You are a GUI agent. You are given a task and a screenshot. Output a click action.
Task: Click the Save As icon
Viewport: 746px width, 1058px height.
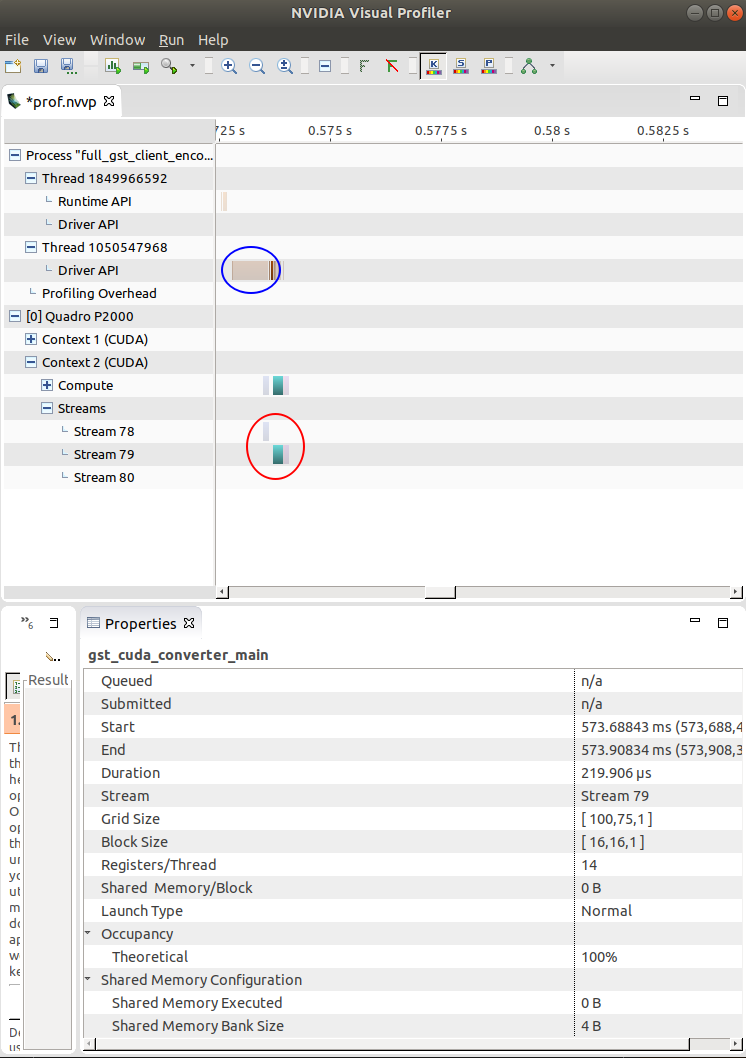click(x=67, y=66)
